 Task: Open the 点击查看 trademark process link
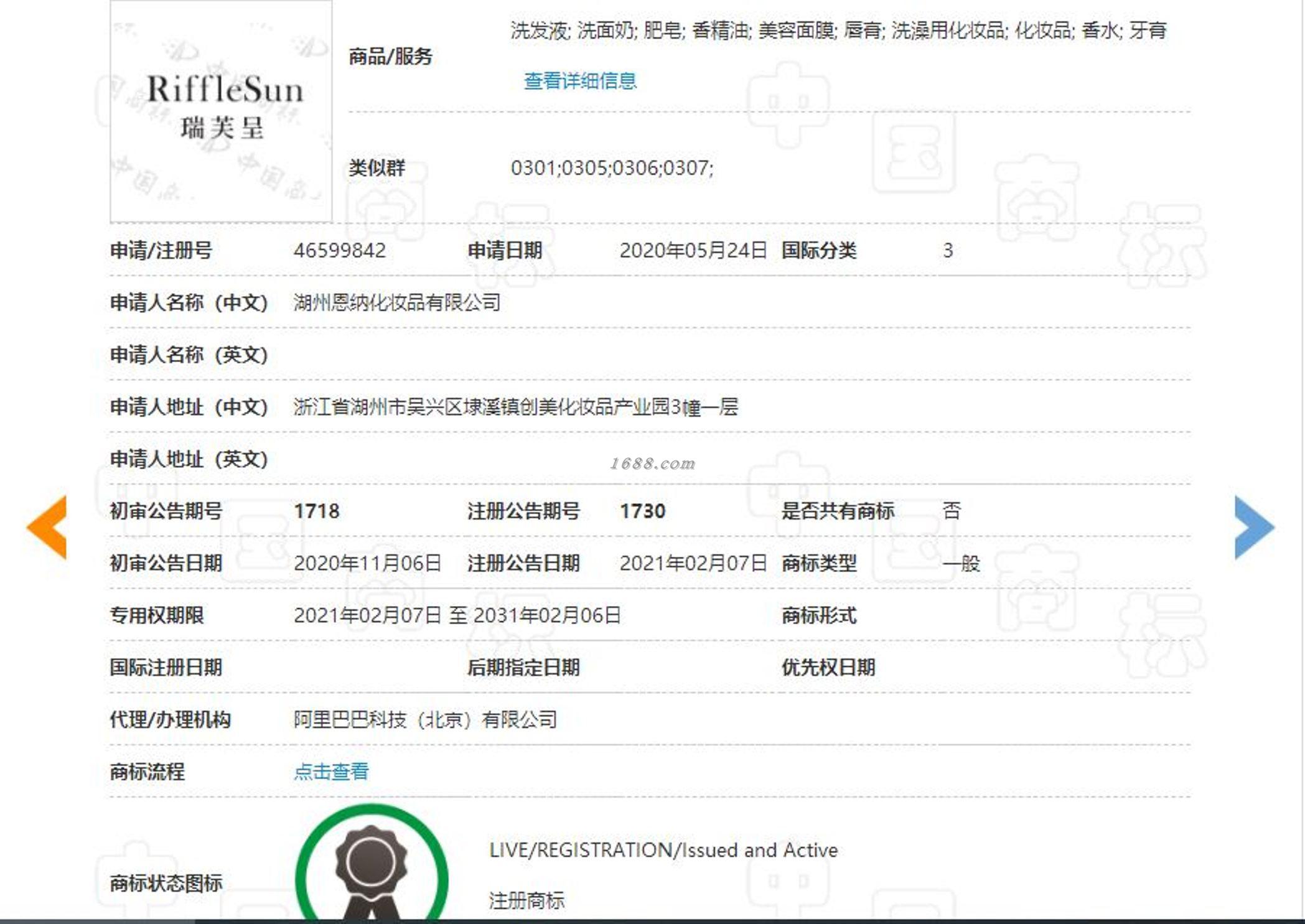pyautogui.click(x=331, y=772)
